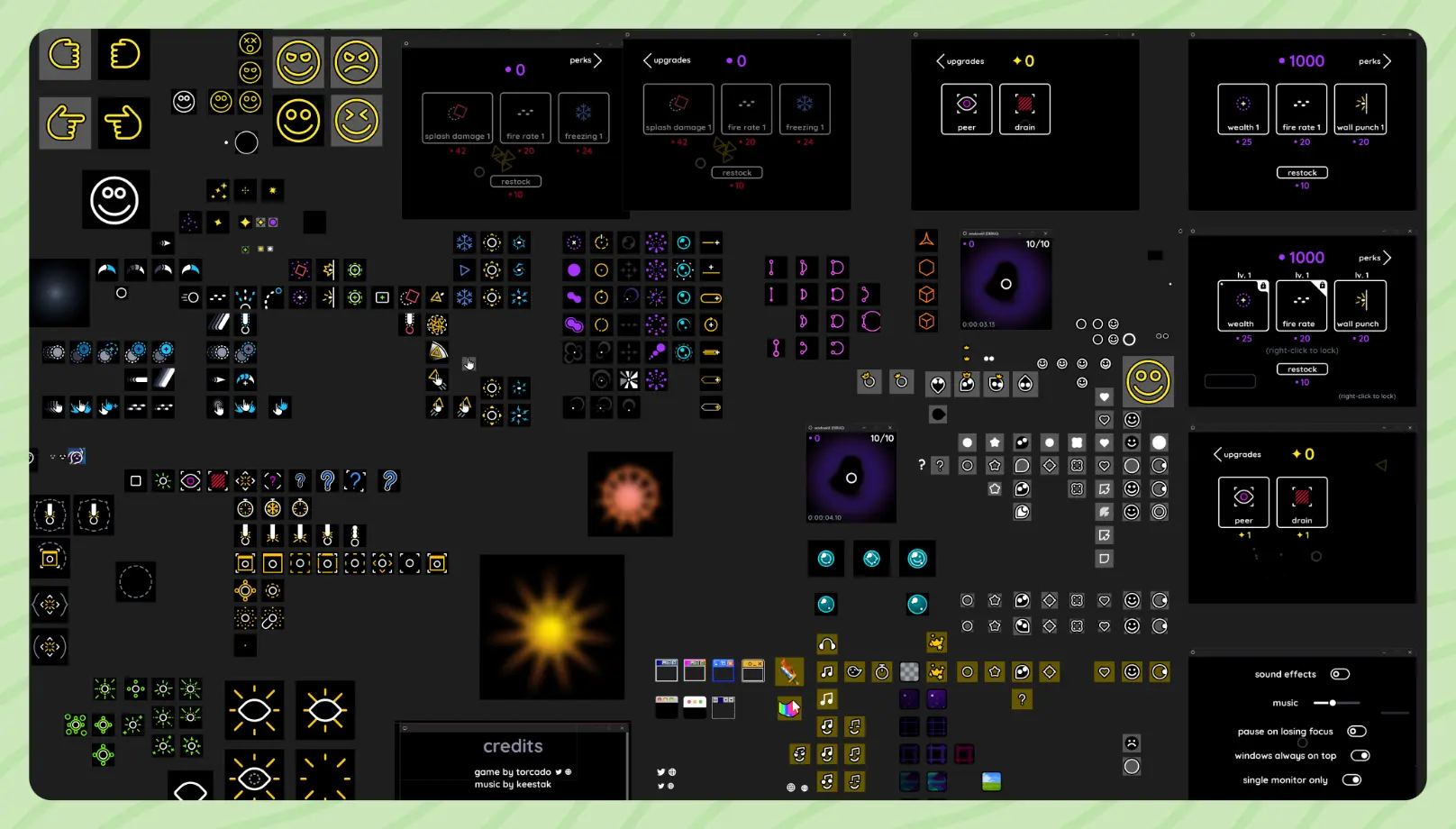Buy the wall punch 1 upgrade
This screenshot has height=829, width=1456.
[x=1360, y=109]
